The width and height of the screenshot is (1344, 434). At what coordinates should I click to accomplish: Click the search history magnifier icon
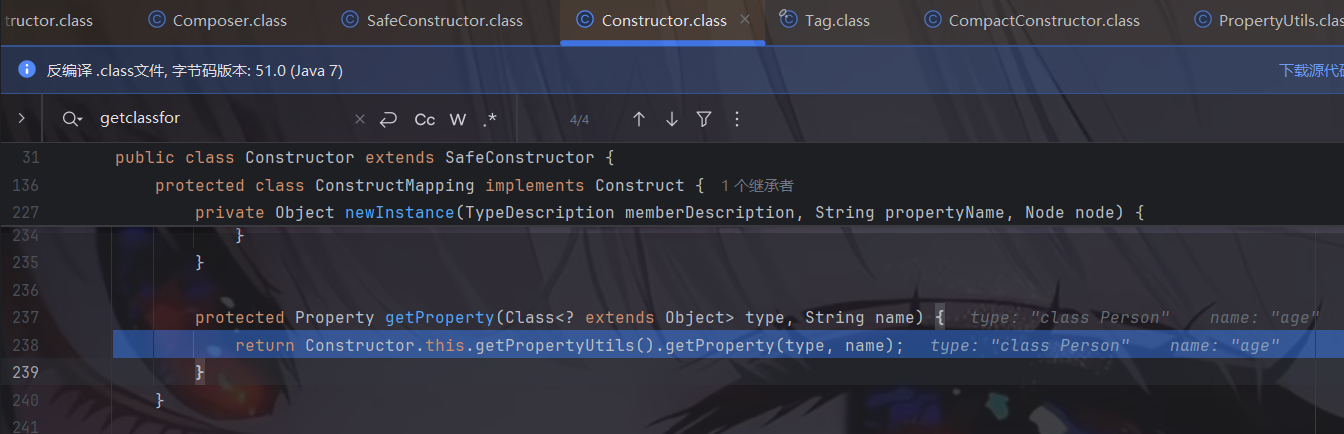pyautogui.click(x=72, y=119)
